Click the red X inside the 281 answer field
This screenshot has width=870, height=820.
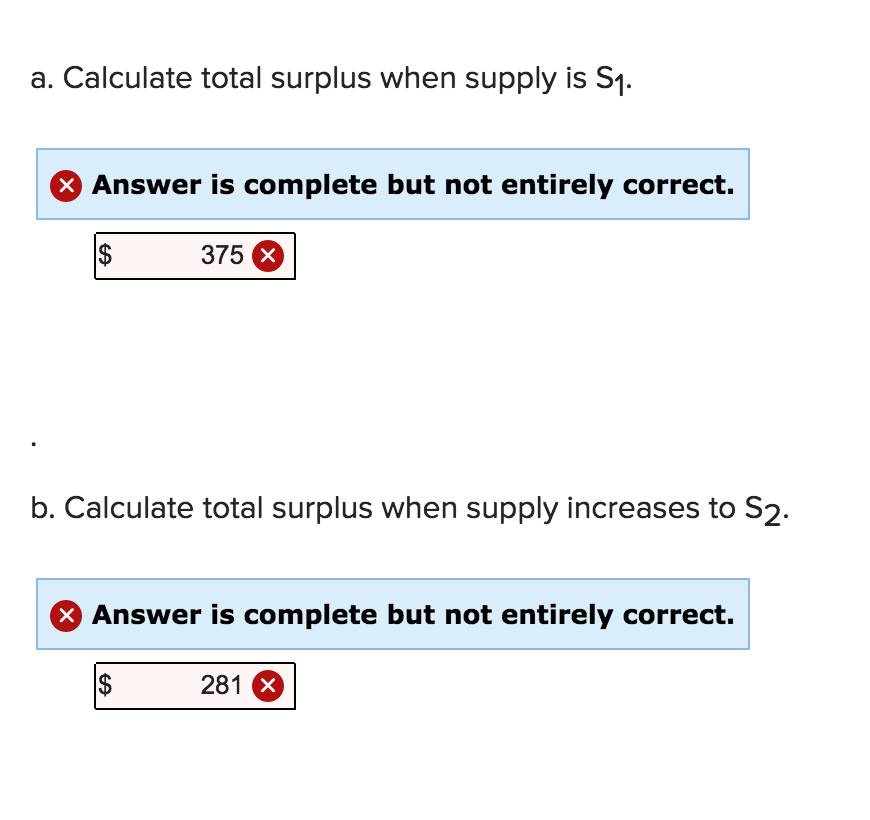click(x=268, y=685)
